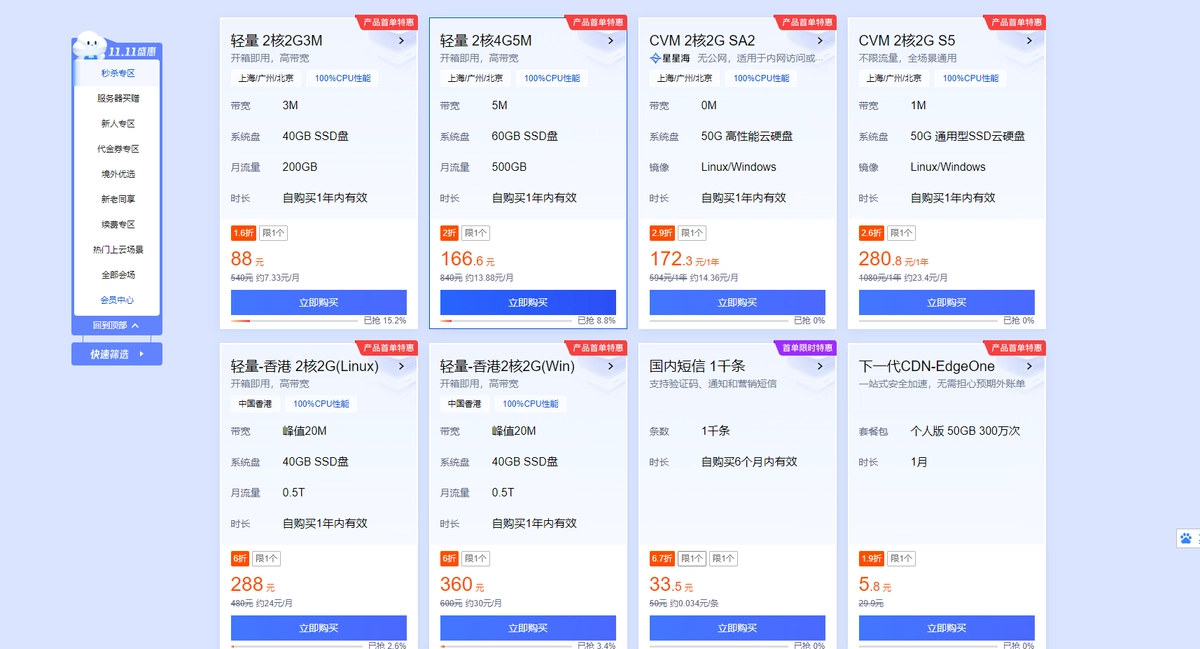Click the 1.9折 badge on the EdgeOne card
The height and width of the screenshot is (649, 1200).
coord(871,559)
